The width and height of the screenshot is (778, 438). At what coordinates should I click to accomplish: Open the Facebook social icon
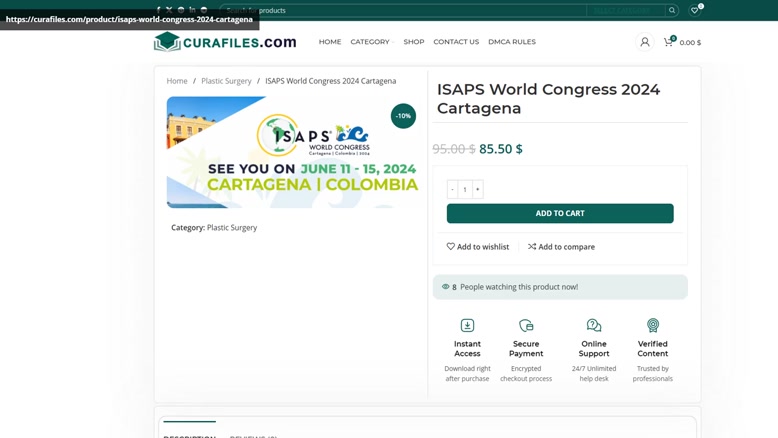tap(158, 10)
